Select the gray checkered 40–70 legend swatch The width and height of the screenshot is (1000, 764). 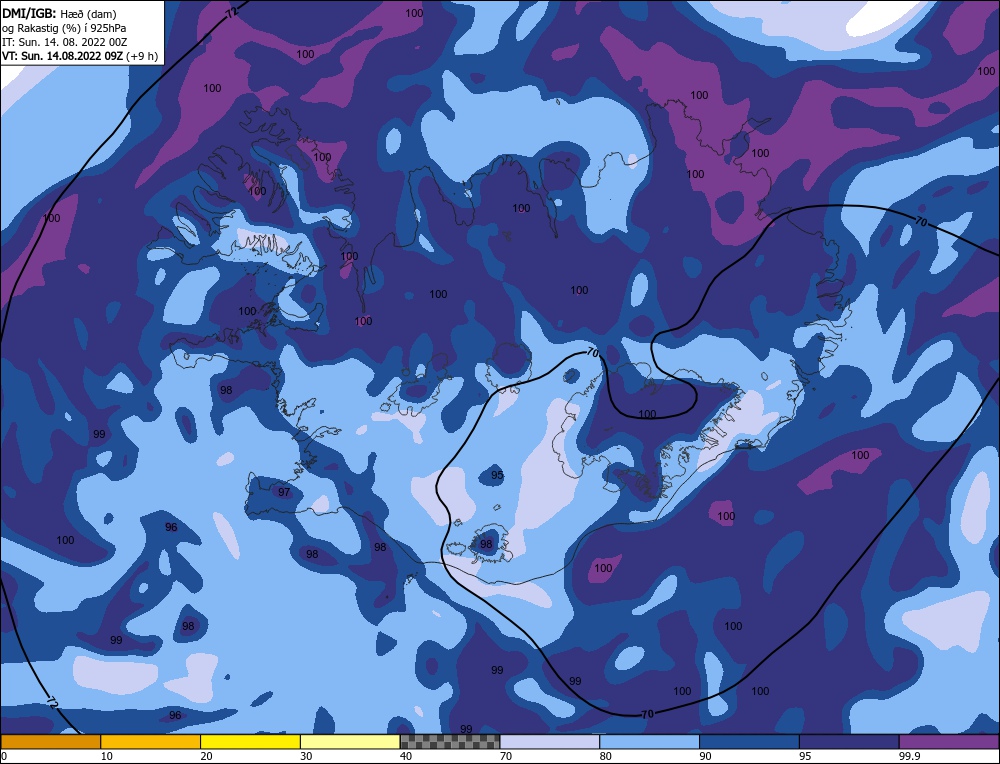pos(450,742)
